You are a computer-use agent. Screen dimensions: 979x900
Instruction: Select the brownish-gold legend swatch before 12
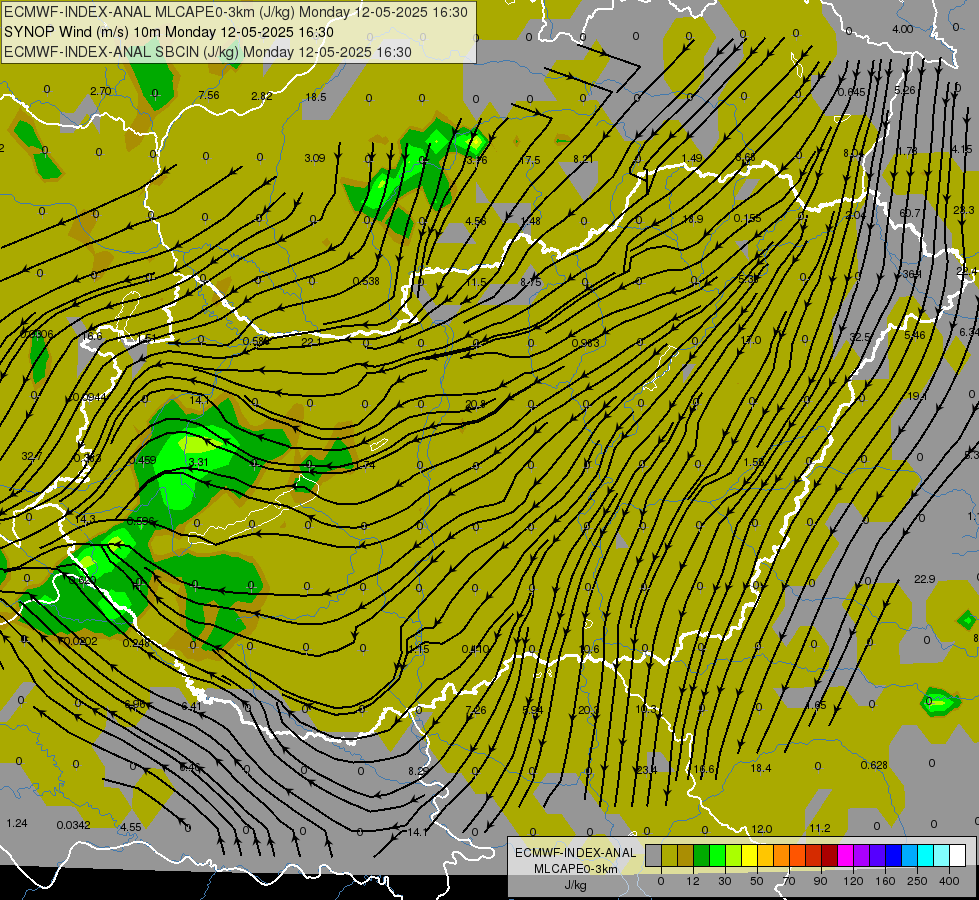pyautogui.click(x=686, y=855)
